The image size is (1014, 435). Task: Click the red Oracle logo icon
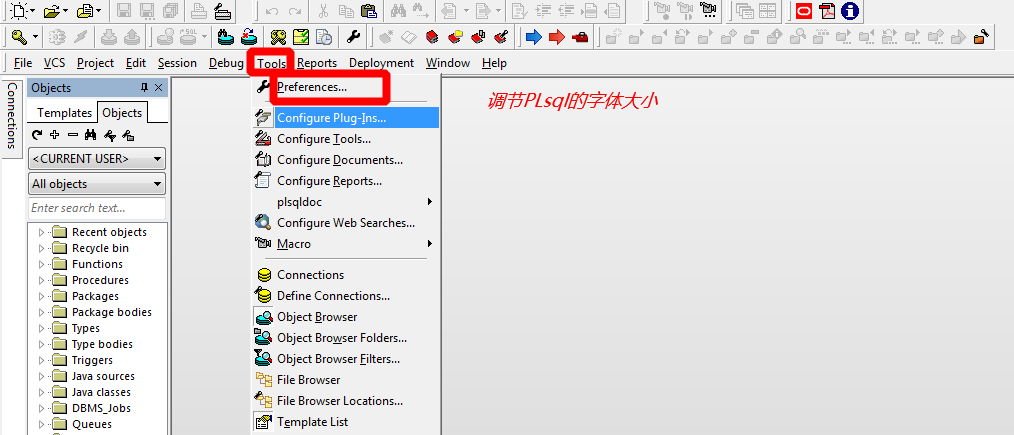804,10
